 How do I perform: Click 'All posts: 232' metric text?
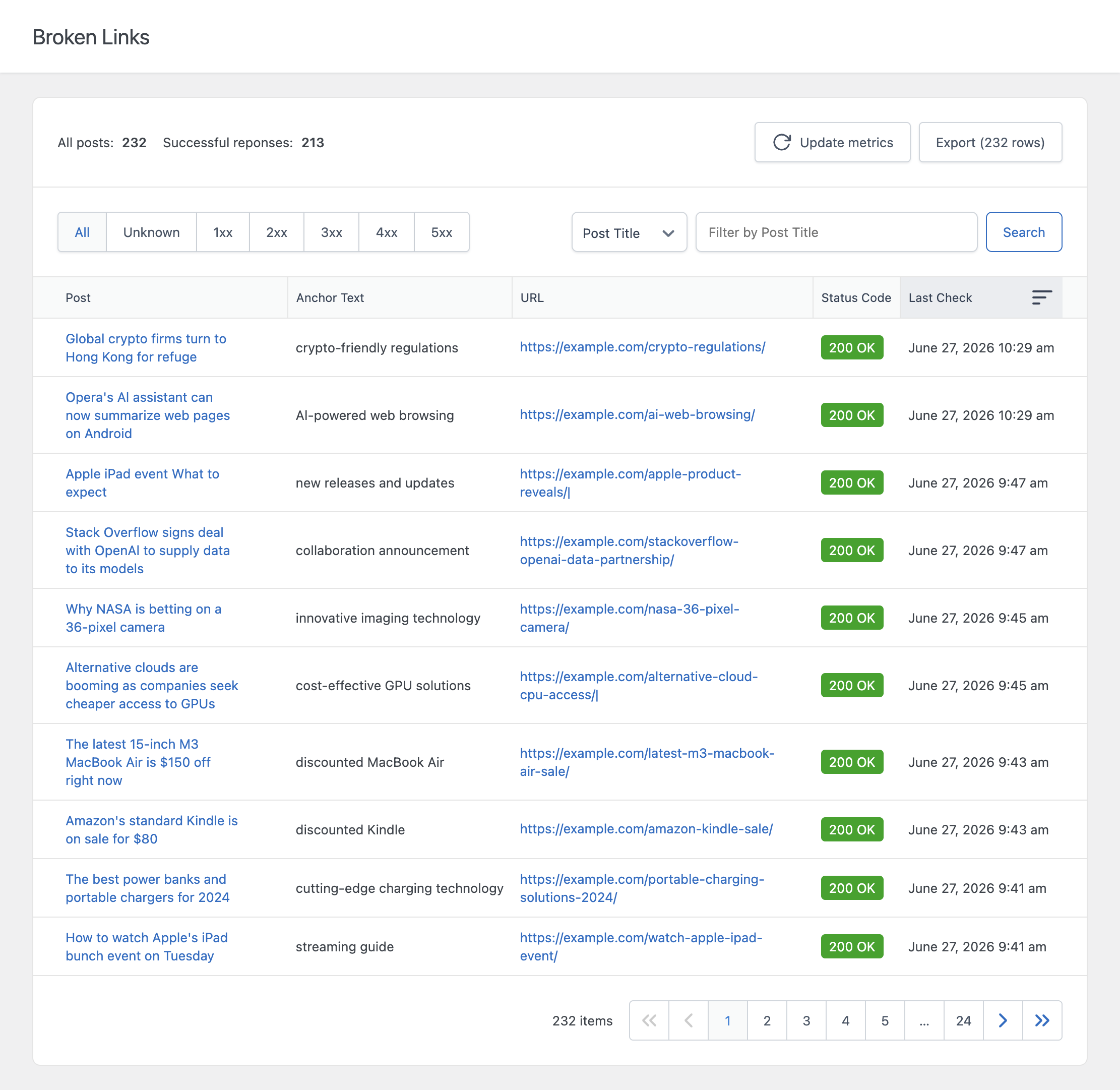[102, 143]
